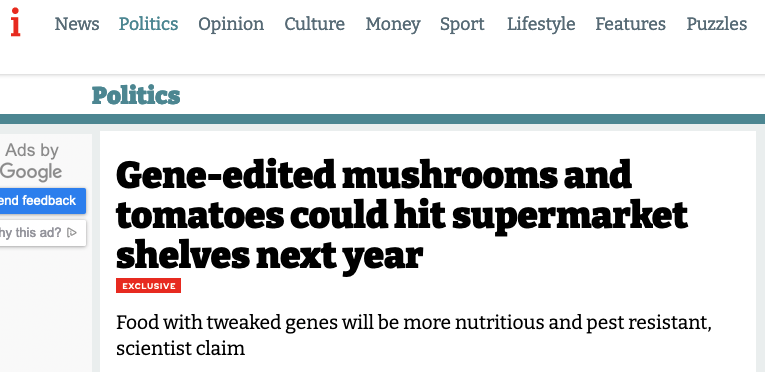Go to the Features section
The height and width of the screenshot is (372, 765).
[630, 24]
